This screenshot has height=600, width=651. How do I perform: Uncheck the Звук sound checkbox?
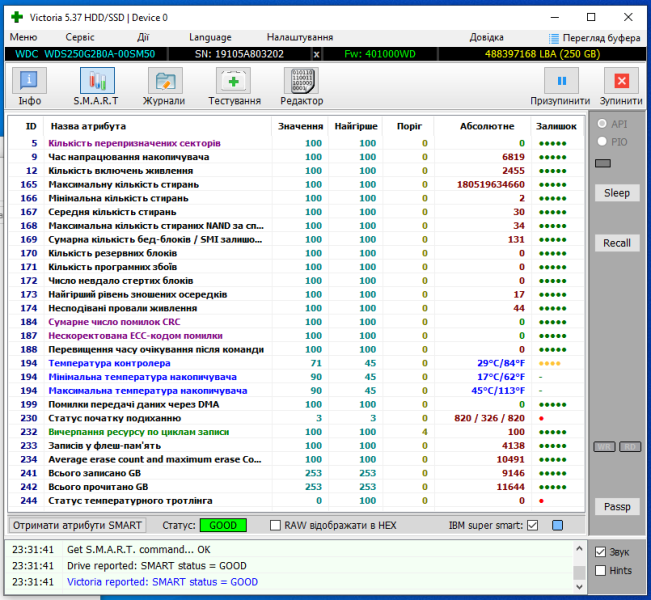click(600, 552)
